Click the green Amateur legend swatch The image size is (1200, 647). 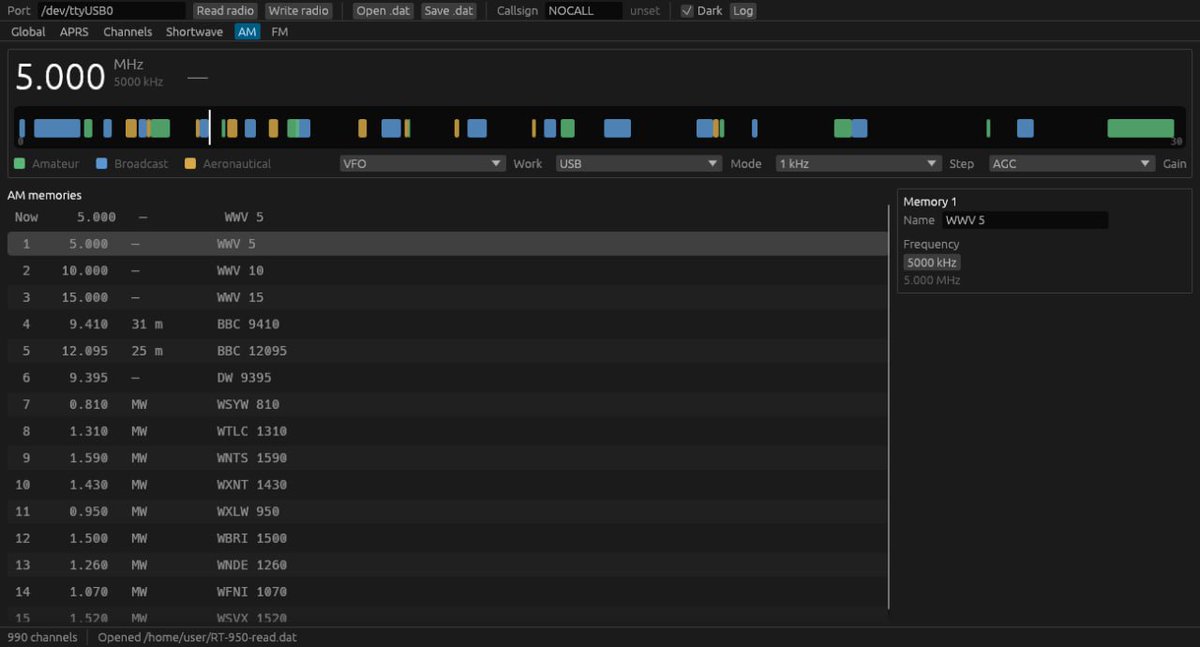click(20, 163)
